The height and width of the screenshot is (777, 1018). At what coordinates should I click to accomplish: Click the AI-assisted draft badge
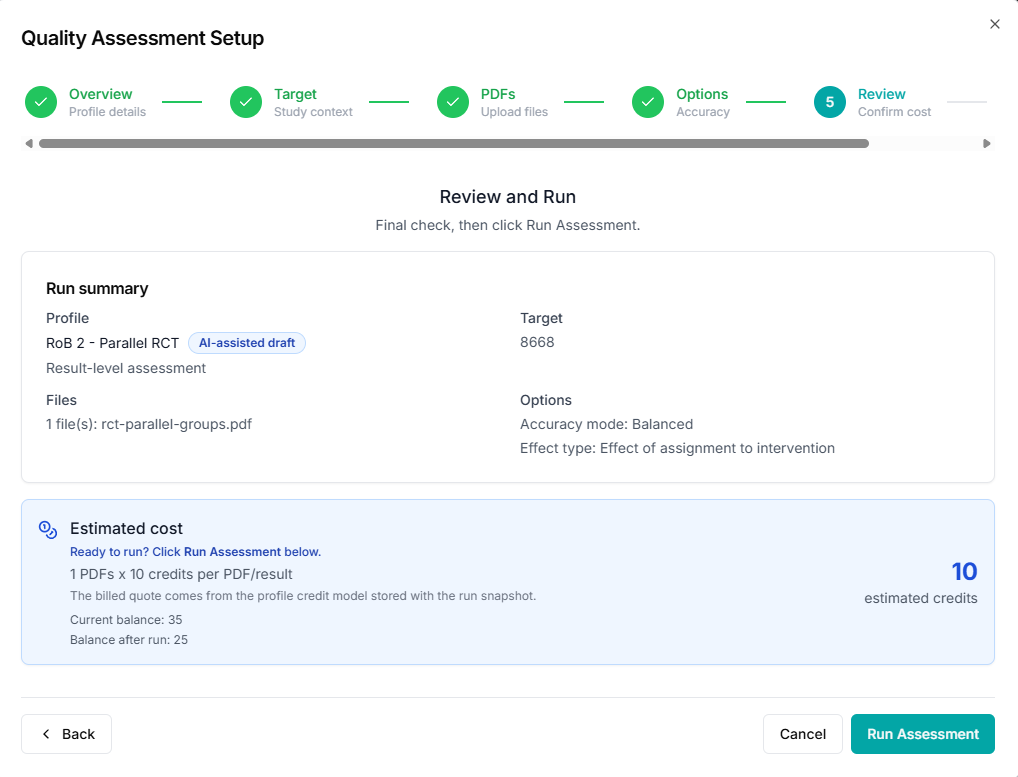(x=247, y=343)
